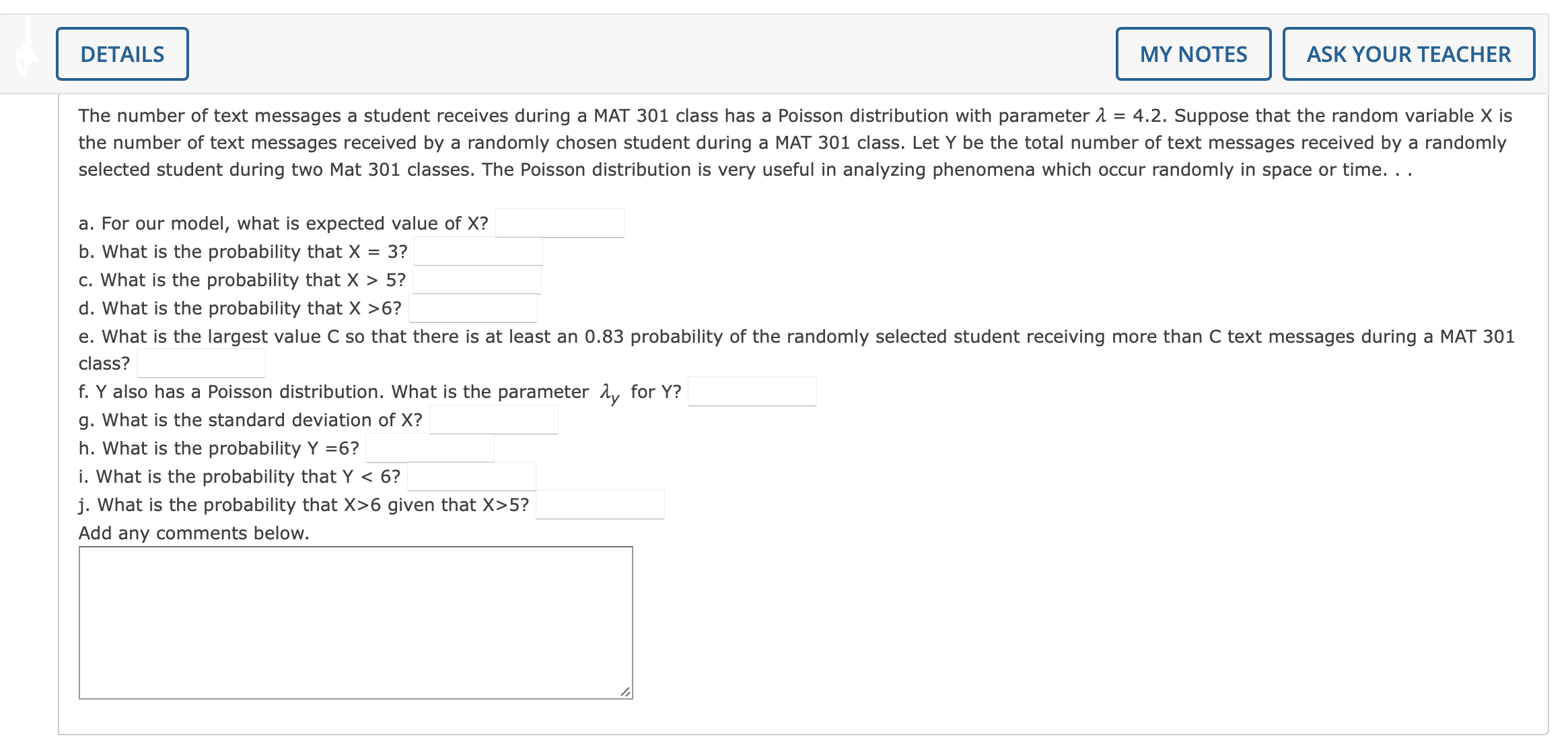Screen dimensions: 1568x742
Task: Click the largest value C answer box
Action: pos(201,364)
